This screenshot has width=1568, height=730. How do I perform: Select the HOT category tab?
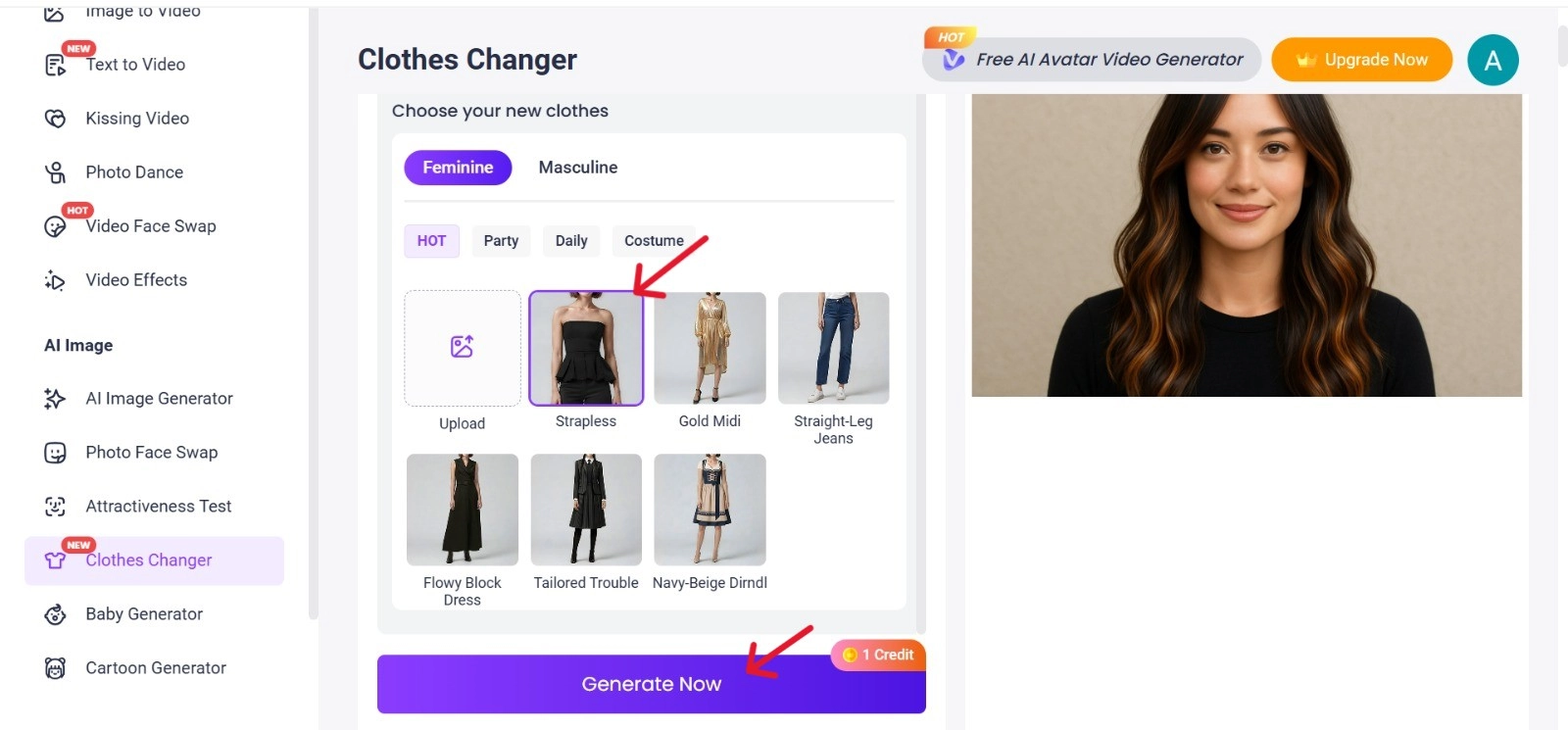431,240
